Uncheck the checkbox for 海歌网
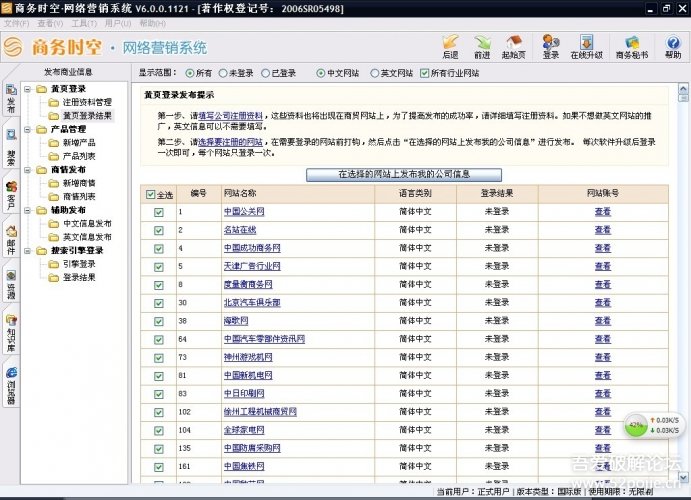Image resolution: width=691 pixels, height=500 pixels. tap(159, 322)
